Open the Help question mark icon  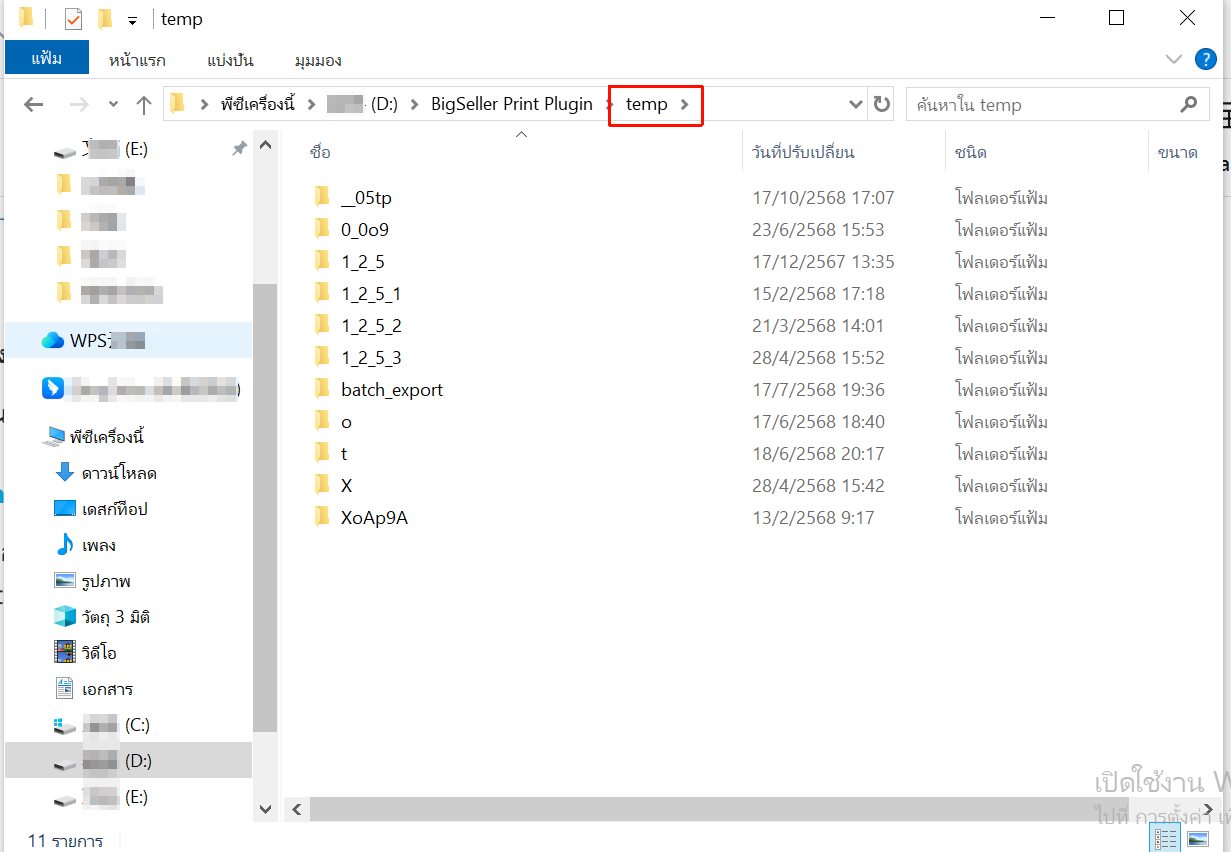click(x=1206, y=59)
